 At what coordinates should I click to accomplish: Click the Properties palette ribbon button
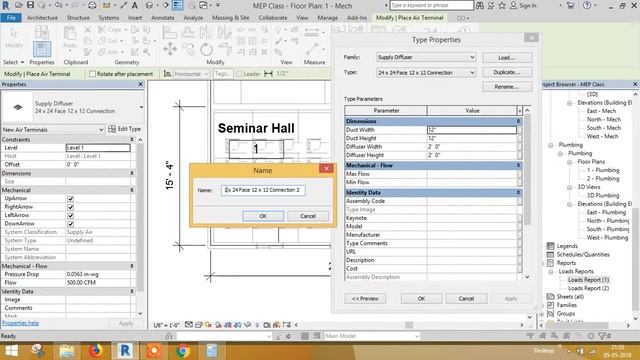(42, 49)
